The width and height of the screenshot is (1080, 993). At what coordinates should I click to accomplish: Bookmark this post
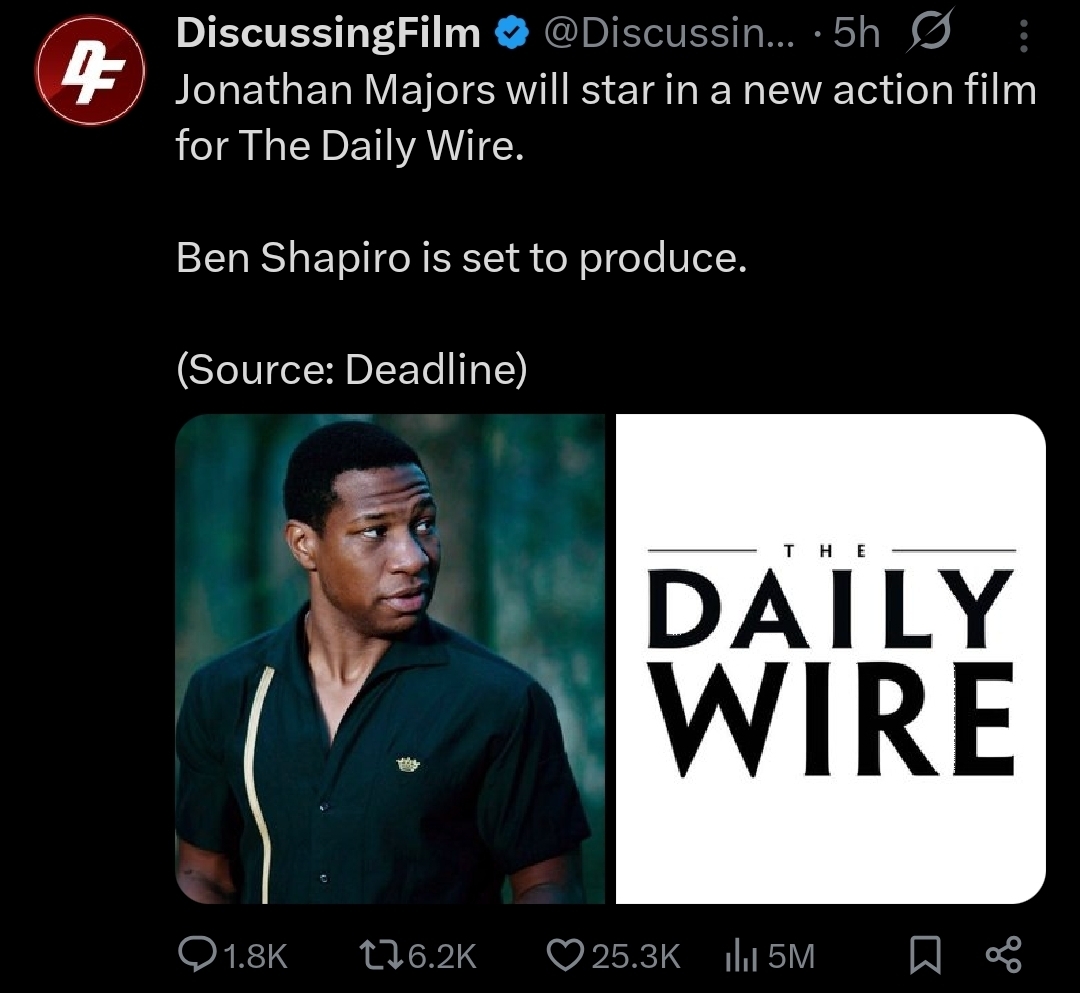(x=925, y=955)
